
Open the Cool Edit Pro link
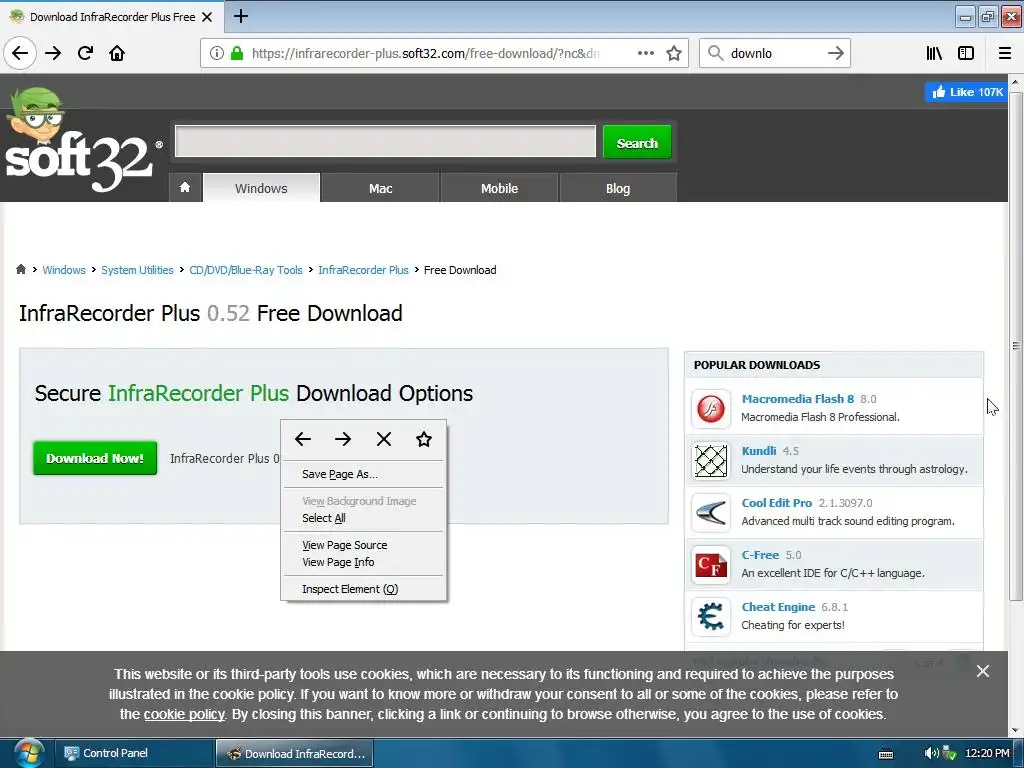(776, 503)
